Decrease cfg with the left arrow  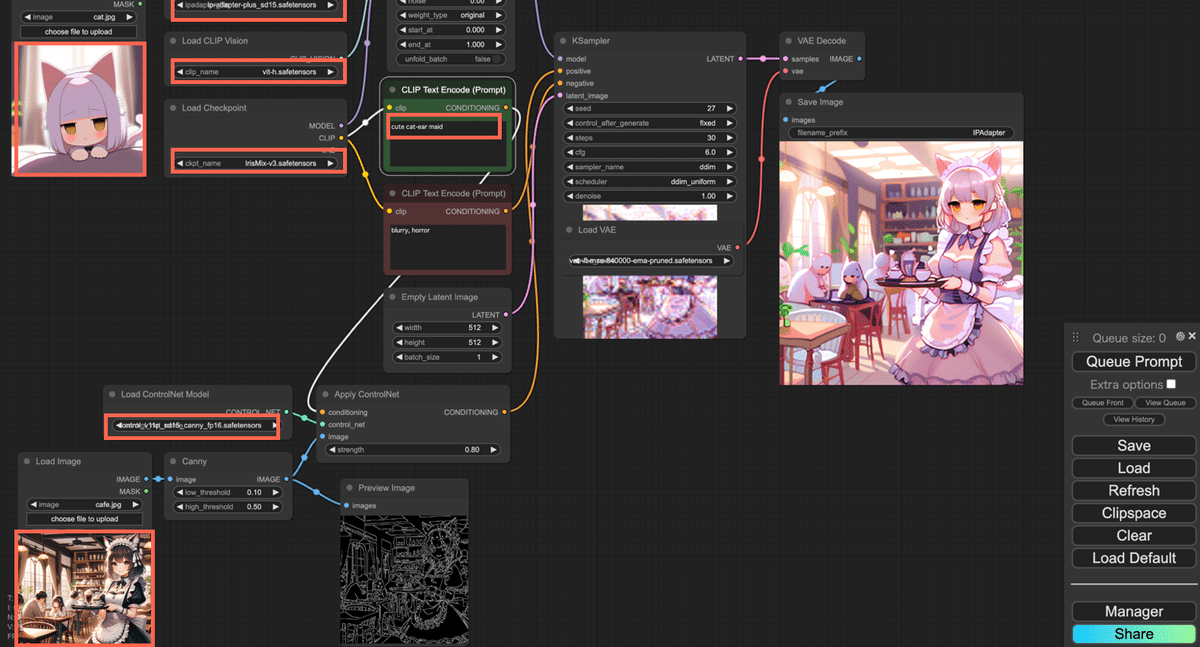tap(570, 152)
